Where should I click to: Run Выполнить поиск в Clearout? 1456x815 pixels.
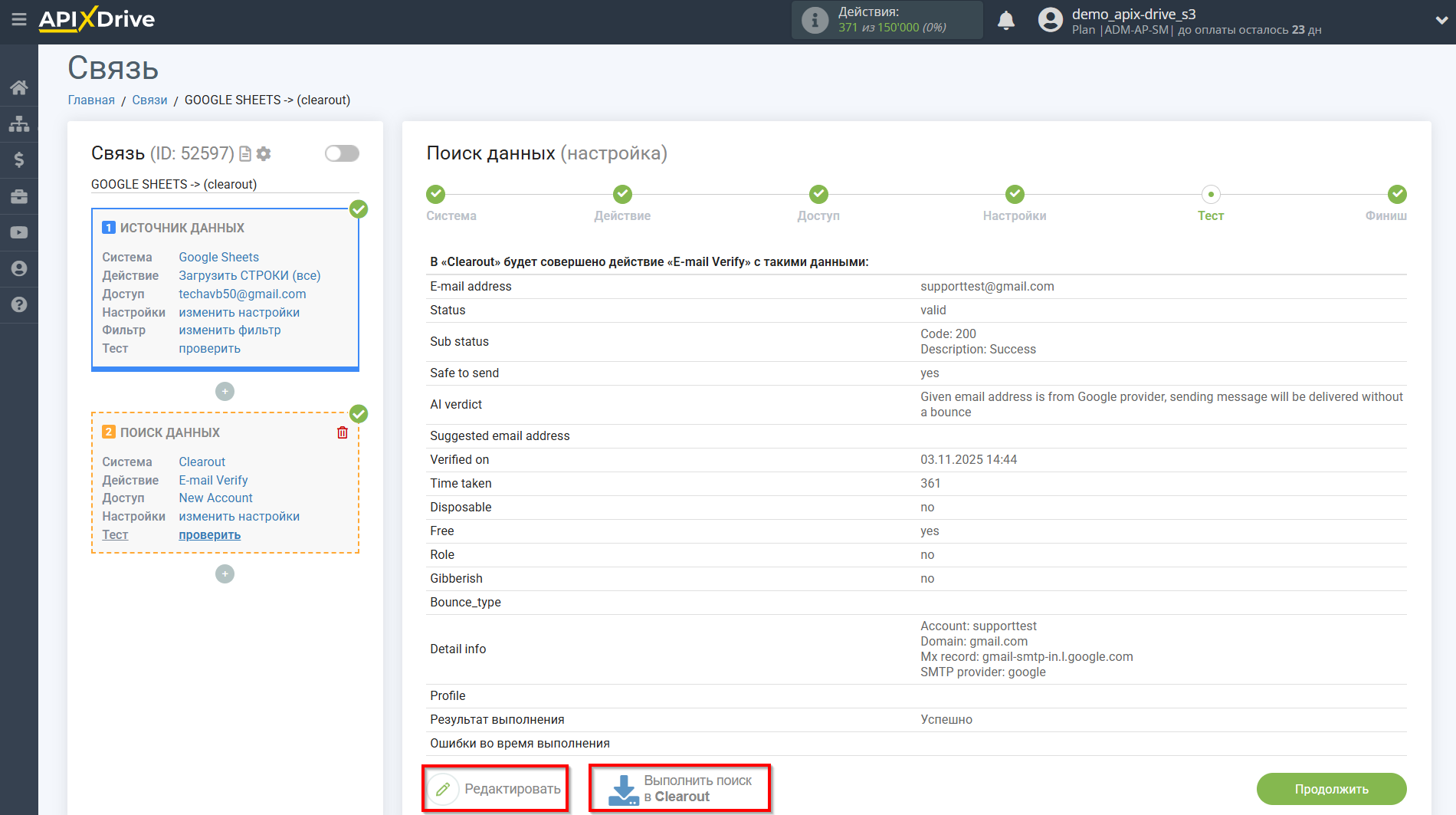coord(680,789)
